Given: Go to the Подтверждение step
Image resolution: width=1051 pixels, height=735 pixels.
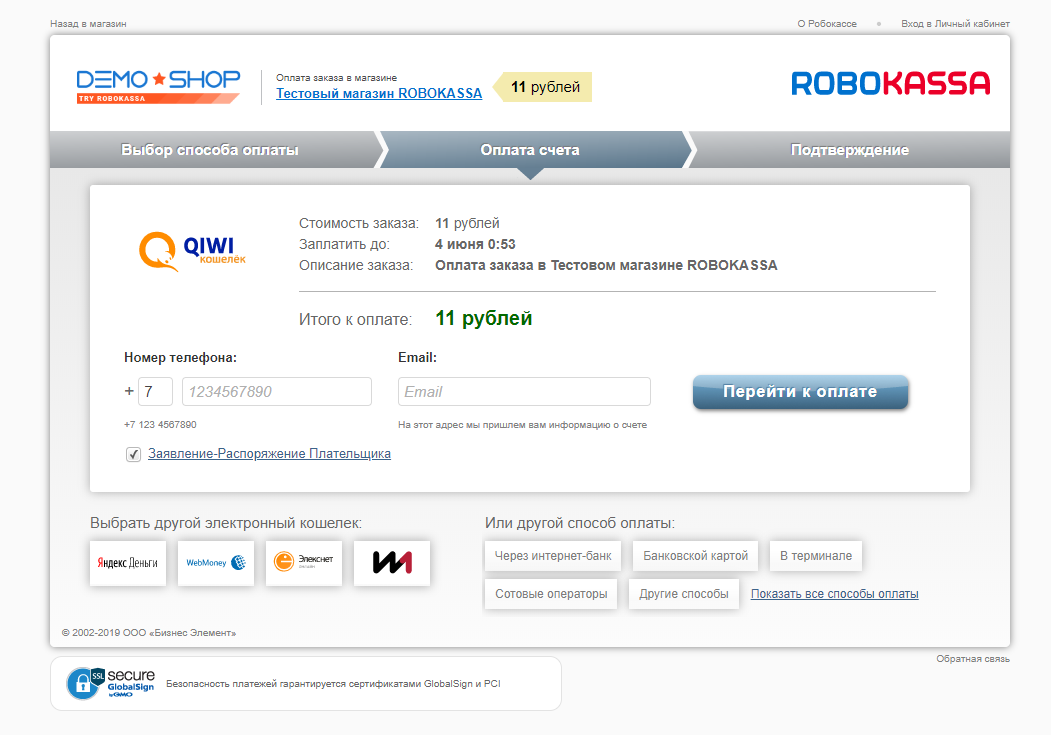Looking at the screenshot, I should (x=849, y=150).
